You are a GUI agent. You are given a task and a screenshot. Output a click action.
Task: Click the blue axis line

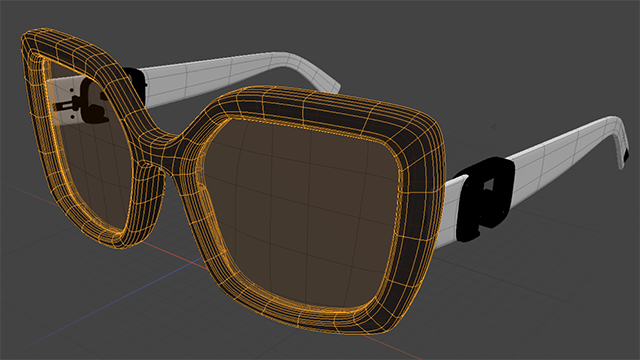122,299
